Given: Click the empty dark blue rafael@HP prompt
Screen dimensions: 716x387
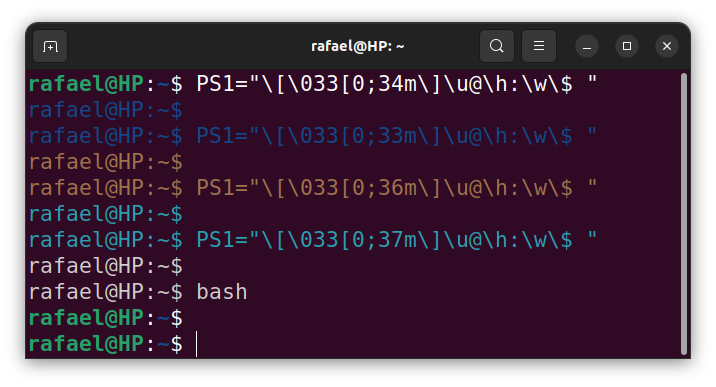Looking at the screenshot, I should coord(105,110).
